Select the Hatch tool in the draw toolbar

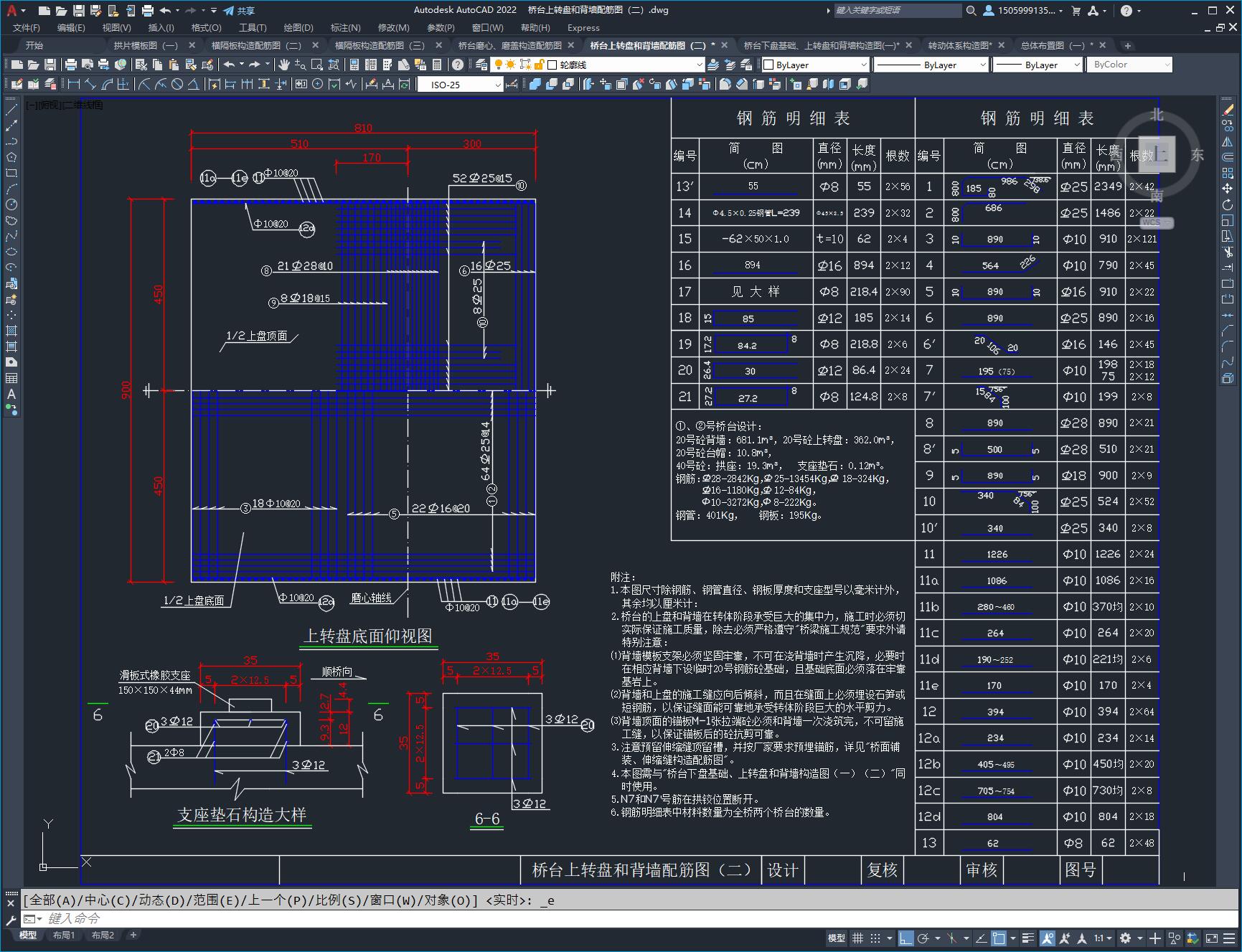11,331
